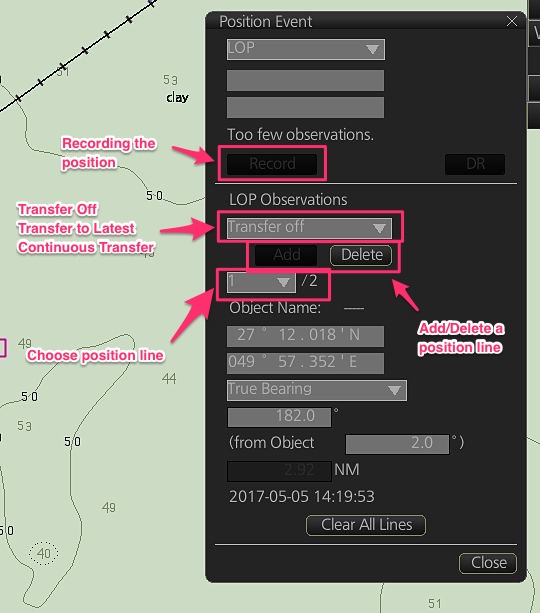
Task: Edit the longitude field 049° 57.352' E
Action: [305, 363]
